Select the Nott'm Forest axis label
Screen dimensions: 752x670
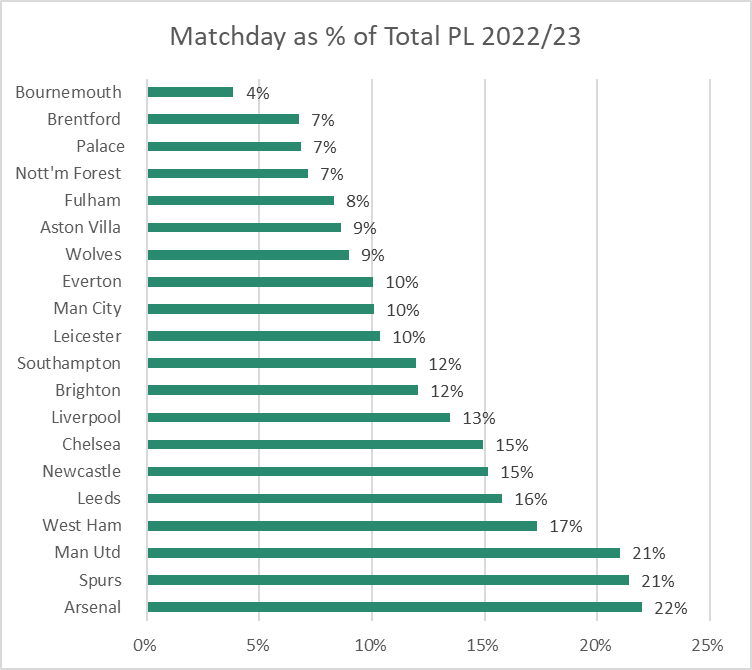(x=68, y=173)
